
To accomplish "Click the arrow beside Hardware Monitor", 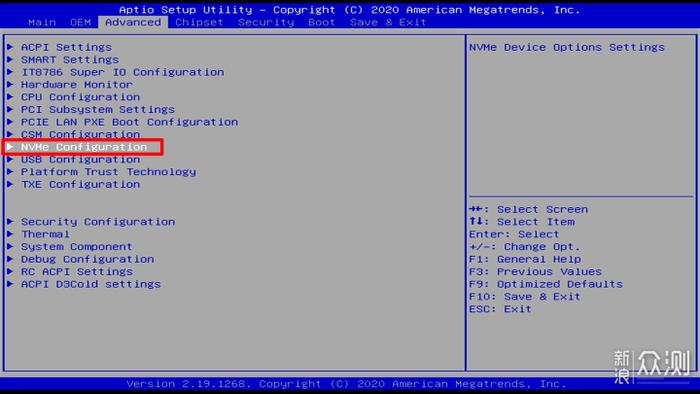I will coord(10,84).
